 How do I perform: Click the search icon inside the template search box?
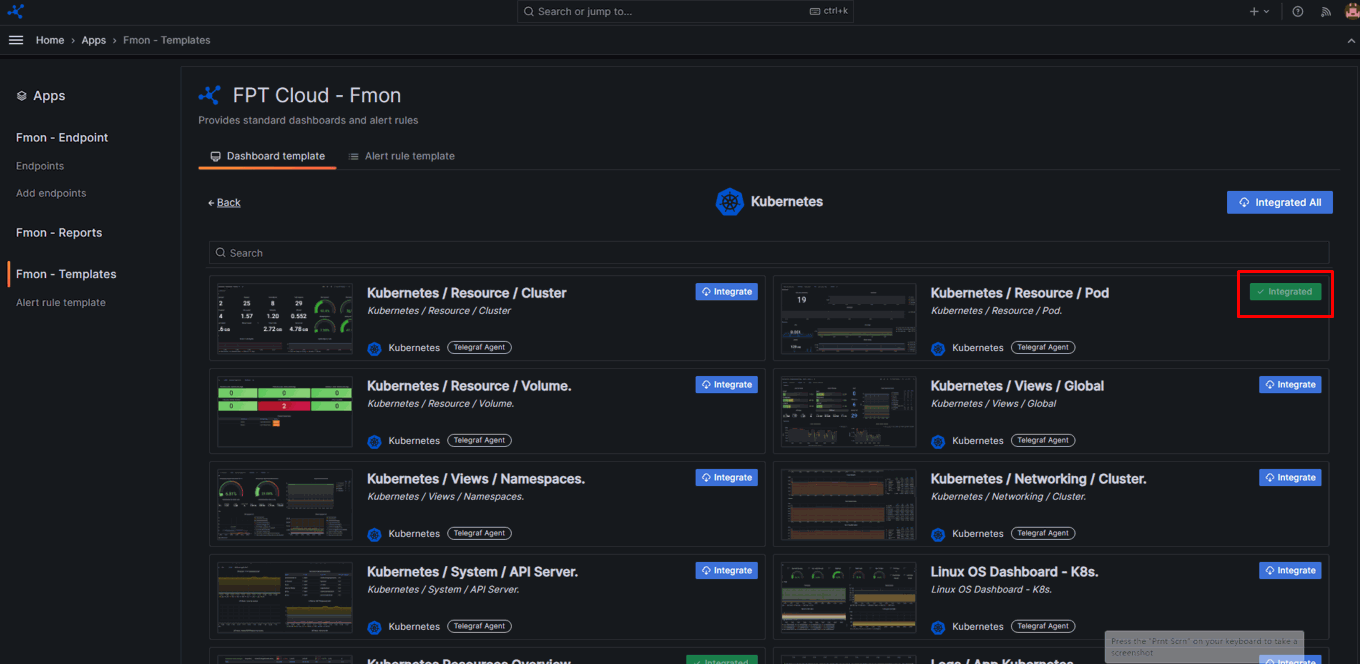(x=221, y=253)
